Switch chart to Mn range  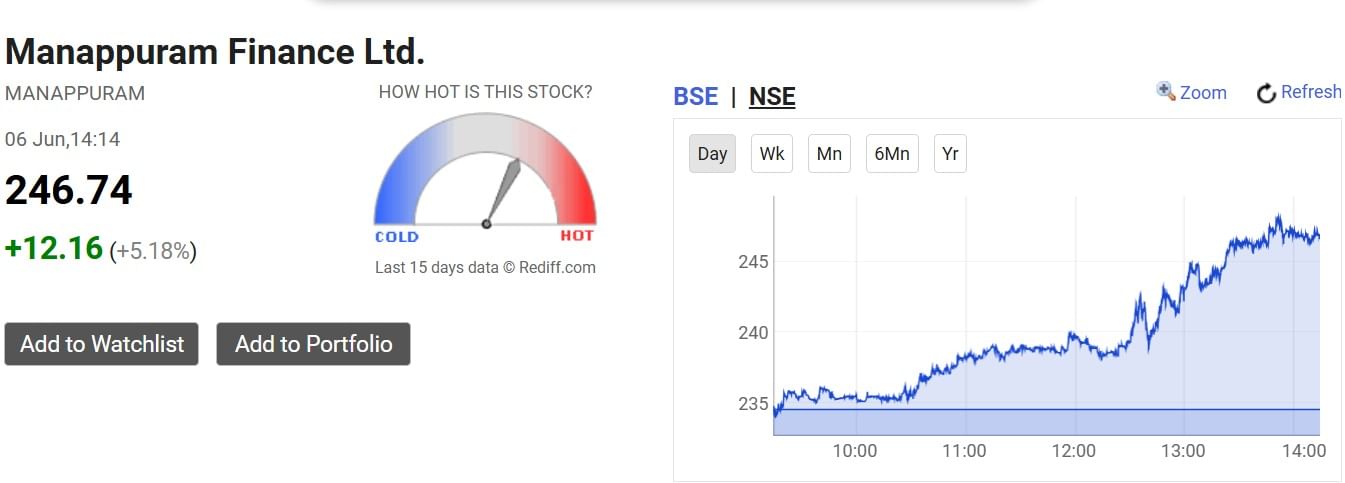(829, 154)
